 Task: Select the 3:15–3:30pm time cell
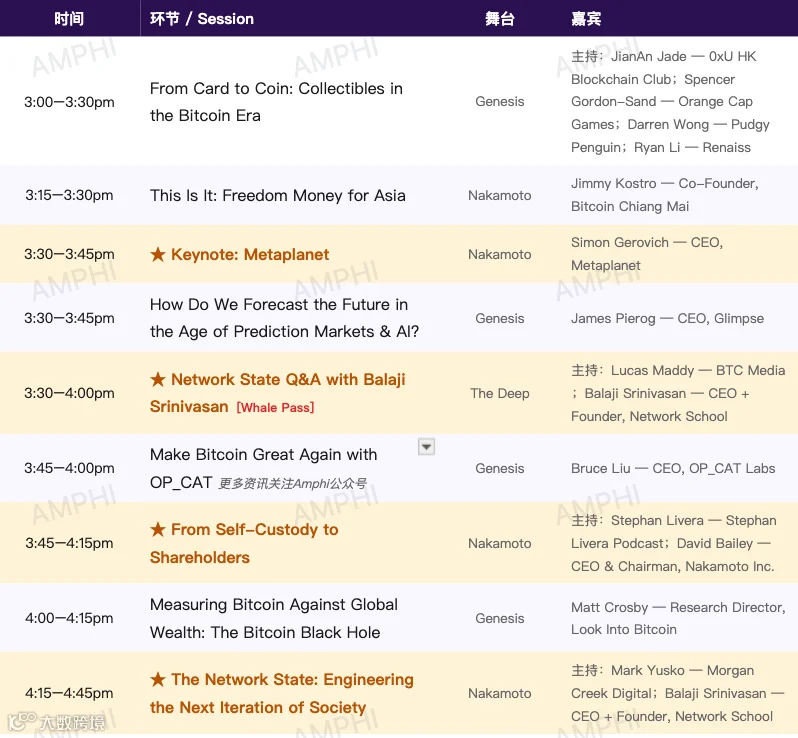click(69, 195)
